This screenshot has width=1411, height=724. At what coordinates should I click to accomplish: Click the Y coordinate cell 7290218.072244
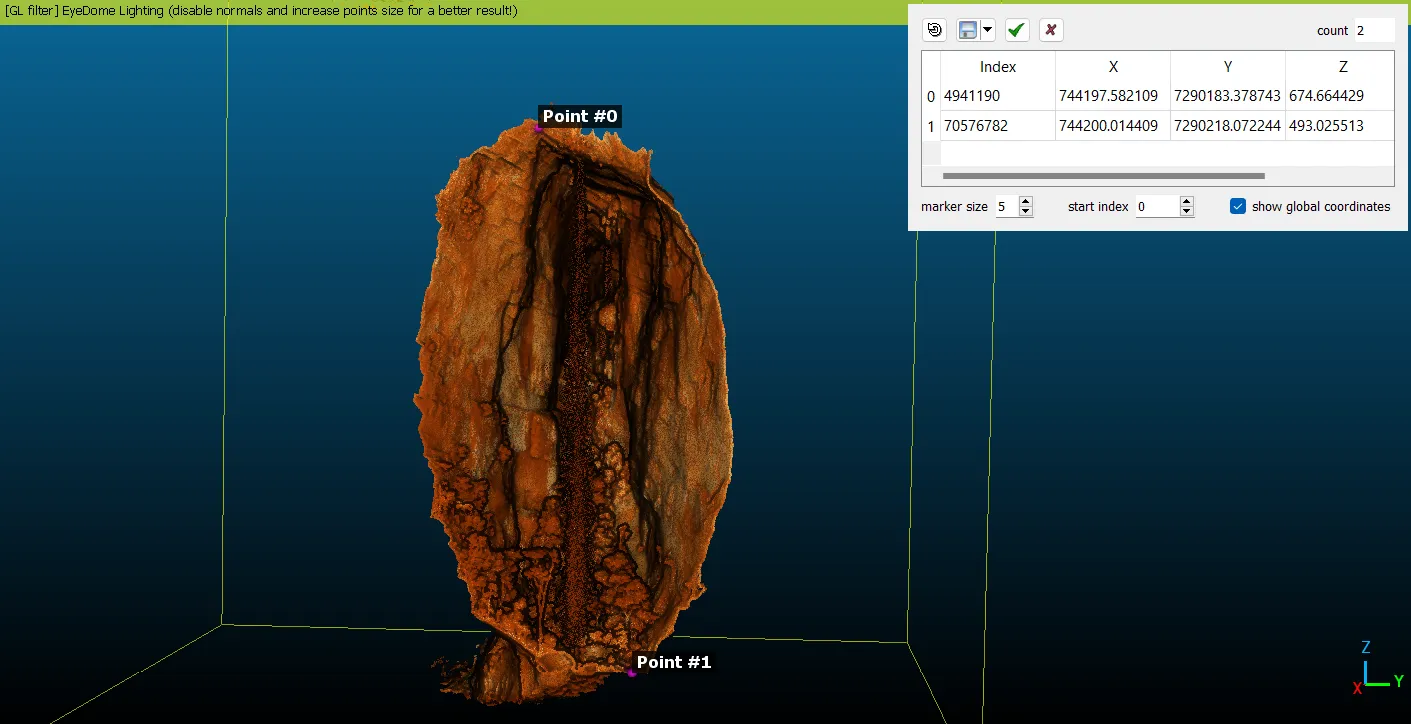click(x=1227, y=126)
